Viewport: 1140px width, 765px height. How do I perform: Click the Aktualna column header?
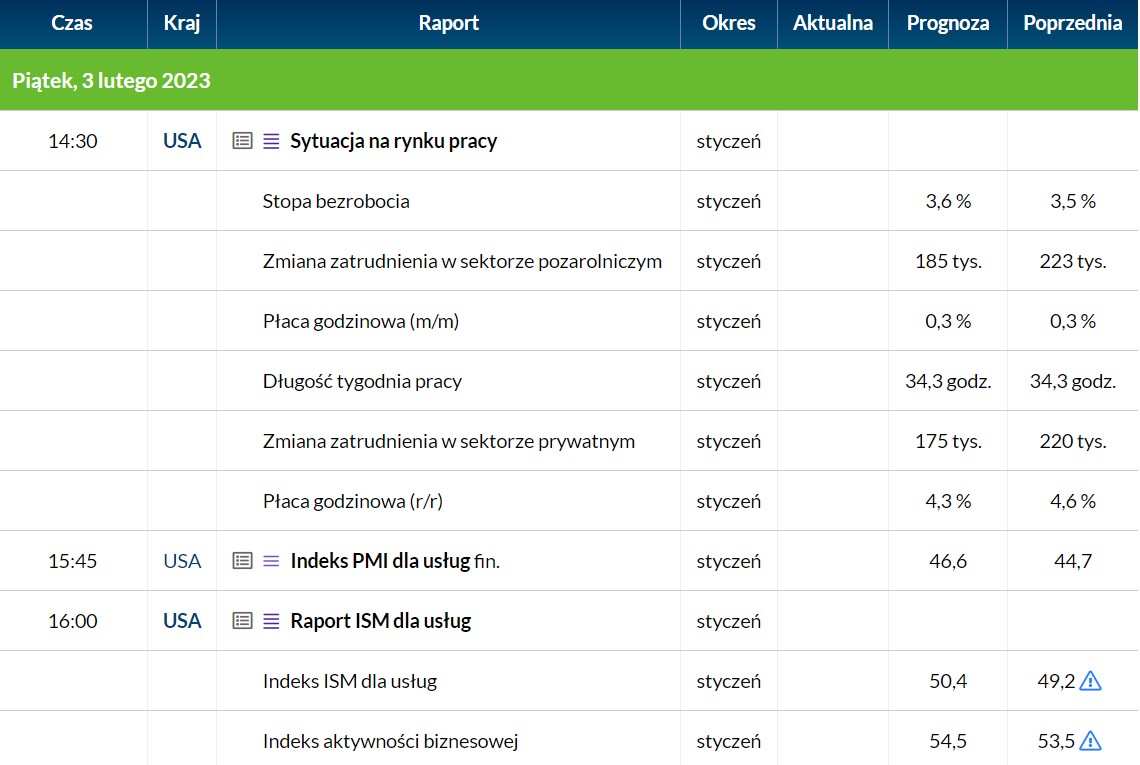(x=832, y=23)
